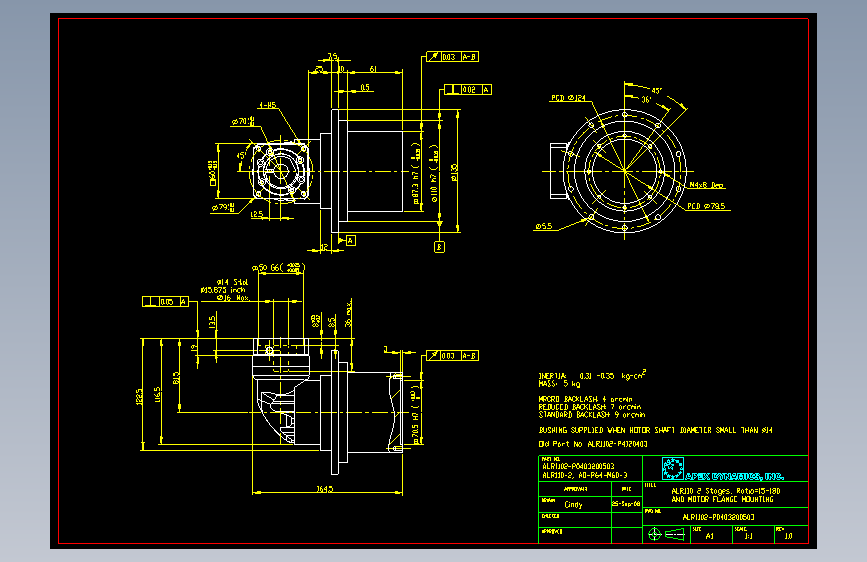Select the '81.5' height dimension
The height and width of the screenshot is (562, 867).
coord(176,378)
